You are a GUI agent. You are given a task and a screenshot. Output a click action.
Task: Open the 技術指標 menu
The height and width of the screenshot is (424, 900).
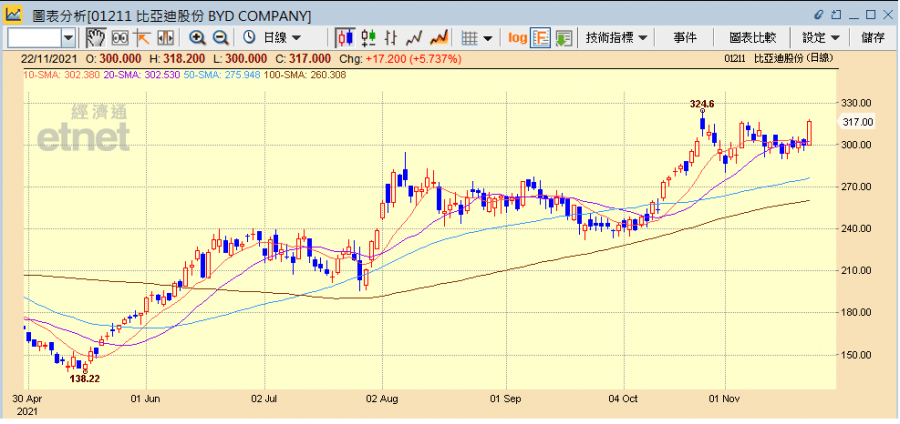[x=616, y=37]
